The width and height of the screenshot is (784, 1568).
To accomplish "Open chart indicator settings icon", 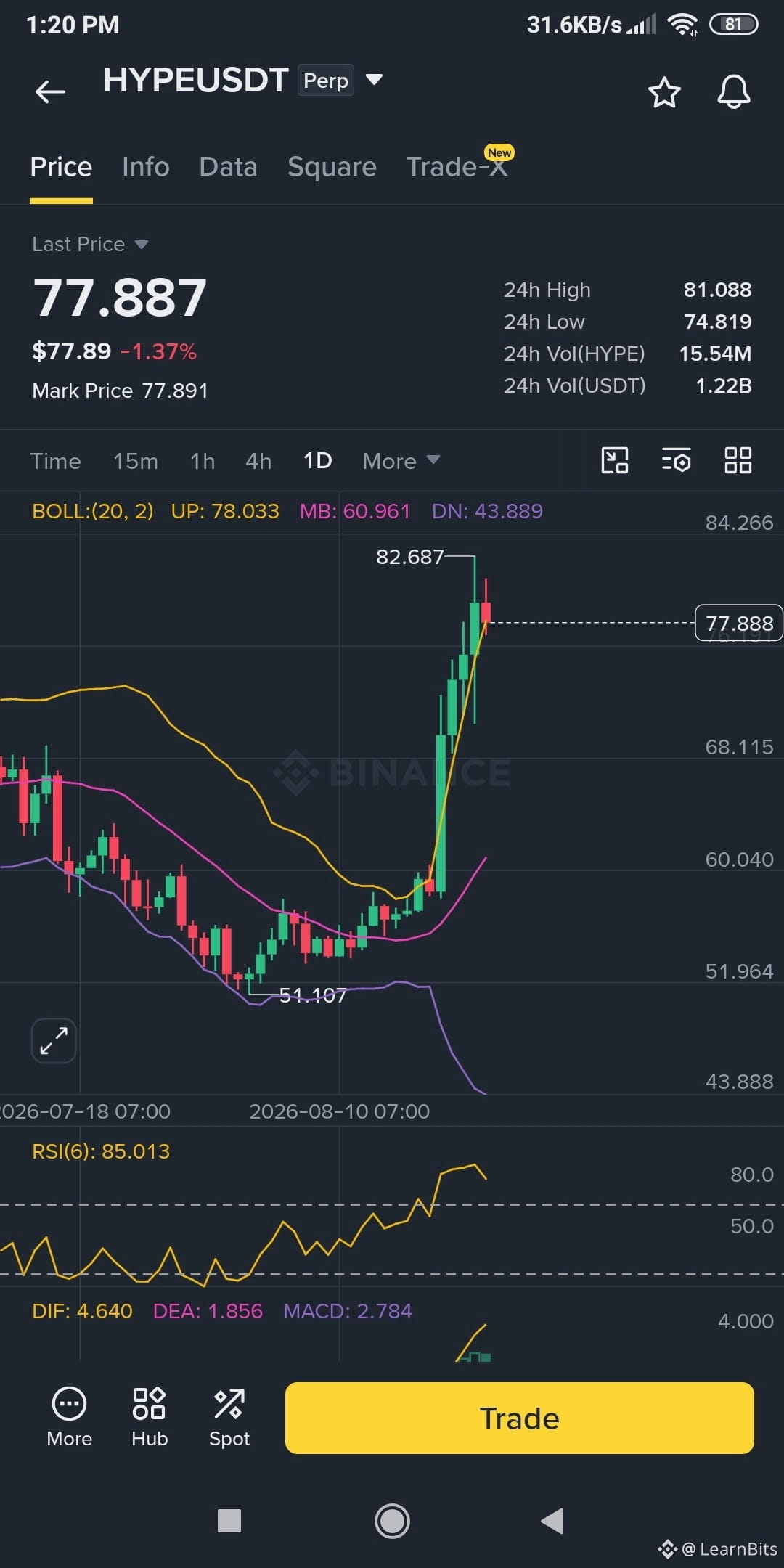I will click(676, 460).
